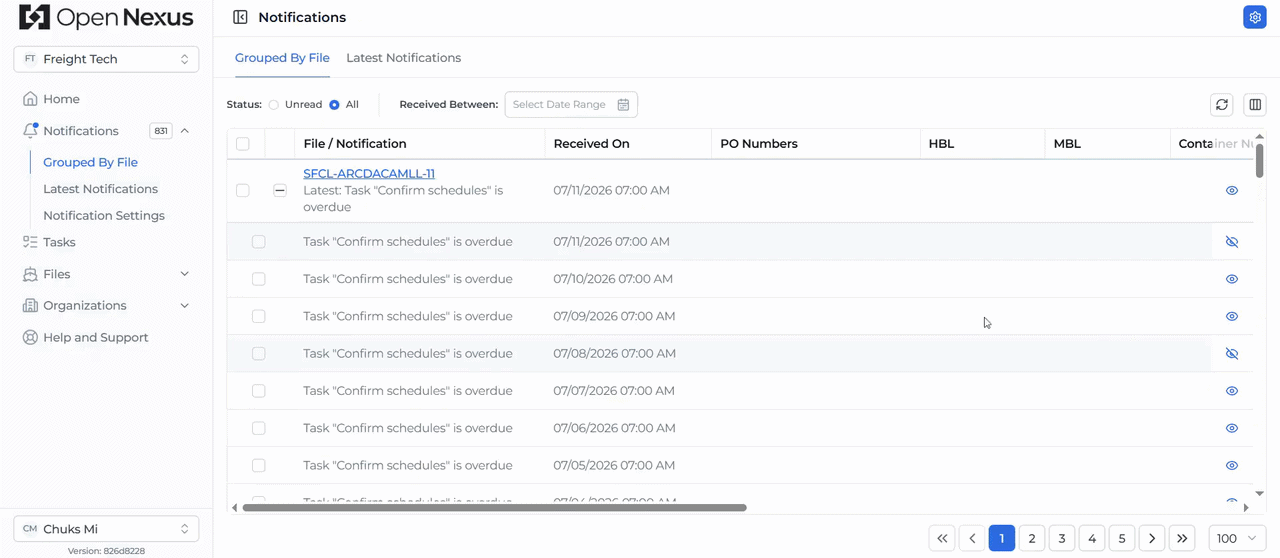
Task: Click the Tasks checklist icon
Action: pyautogui.click(x=30, y=242)
